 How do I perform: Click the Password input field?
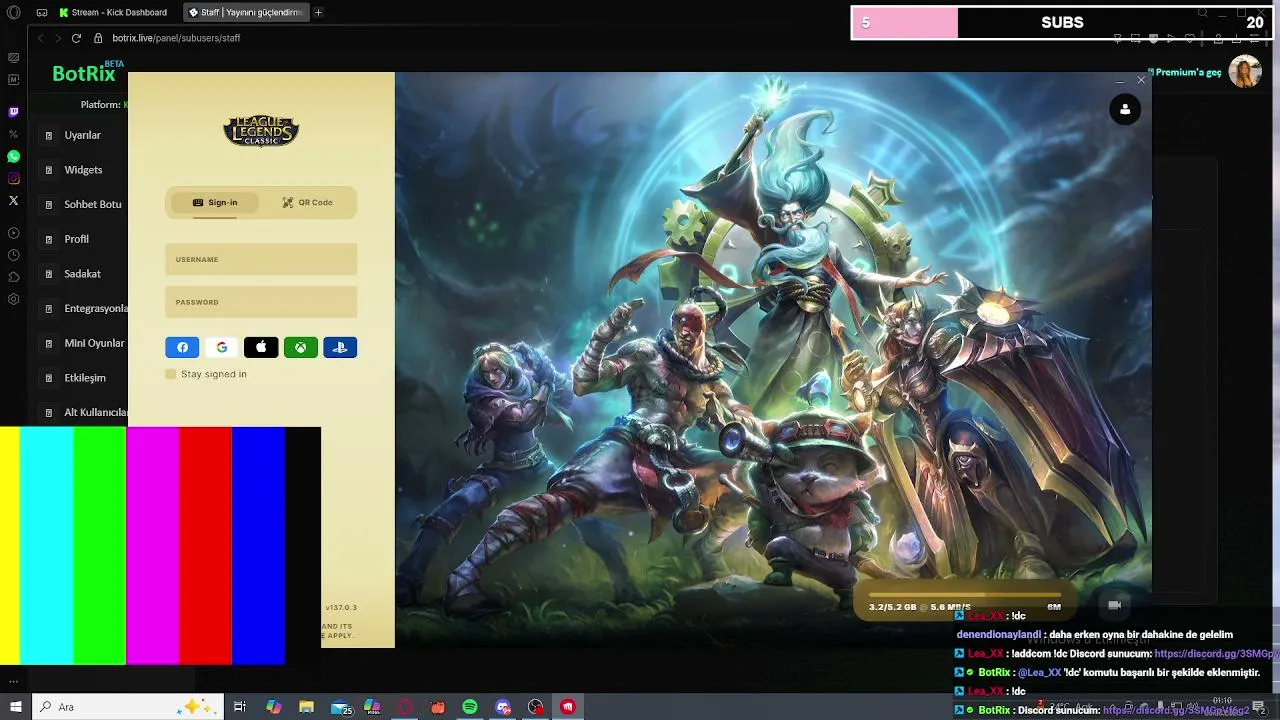click(x=261, y=302)
